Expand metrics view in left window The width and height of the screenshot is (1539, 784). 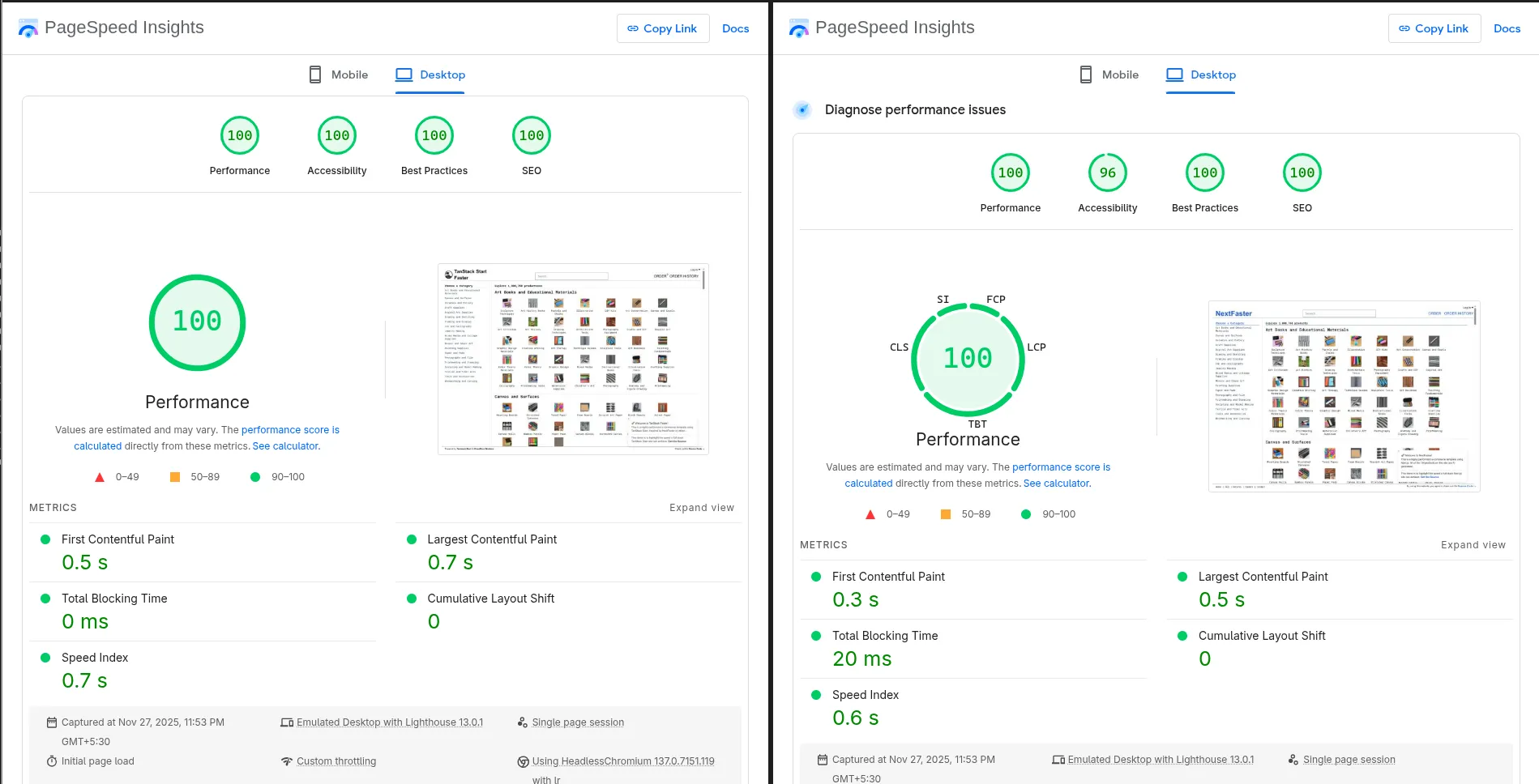(701, 508)
